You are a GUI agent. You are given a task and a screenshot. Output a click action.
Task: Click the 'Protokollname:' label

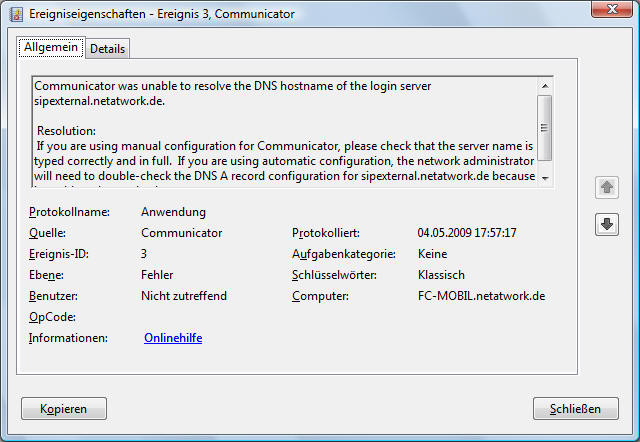tap(69, 212)
